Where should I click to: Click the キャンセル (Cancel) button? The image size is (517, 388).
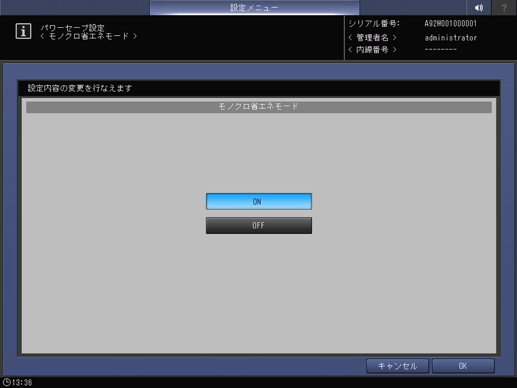tap(397, 366)
